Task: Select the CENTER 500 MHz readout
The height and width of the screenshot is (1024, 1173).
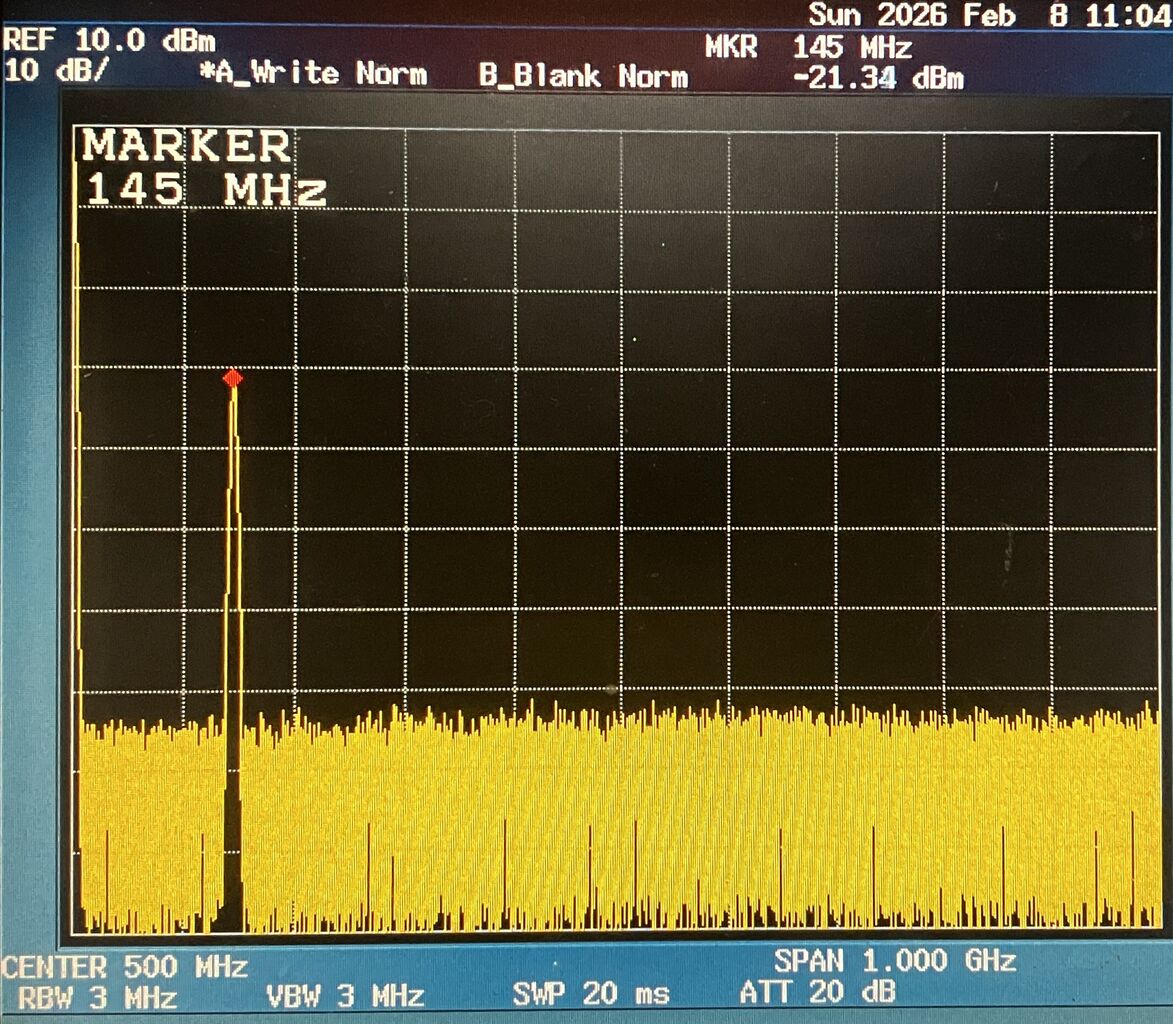Action: tap(124, 967)
